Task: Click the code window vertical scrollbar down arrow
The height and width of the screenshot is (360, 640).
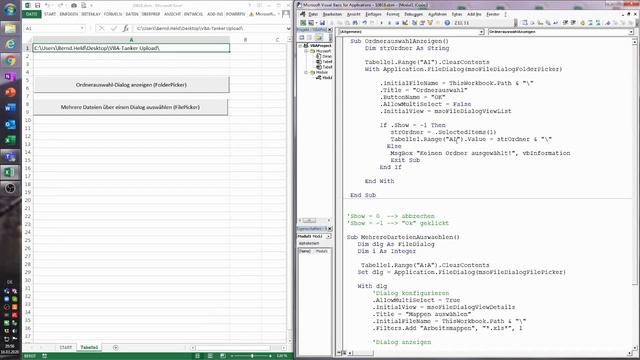Action: click(635, 348)
